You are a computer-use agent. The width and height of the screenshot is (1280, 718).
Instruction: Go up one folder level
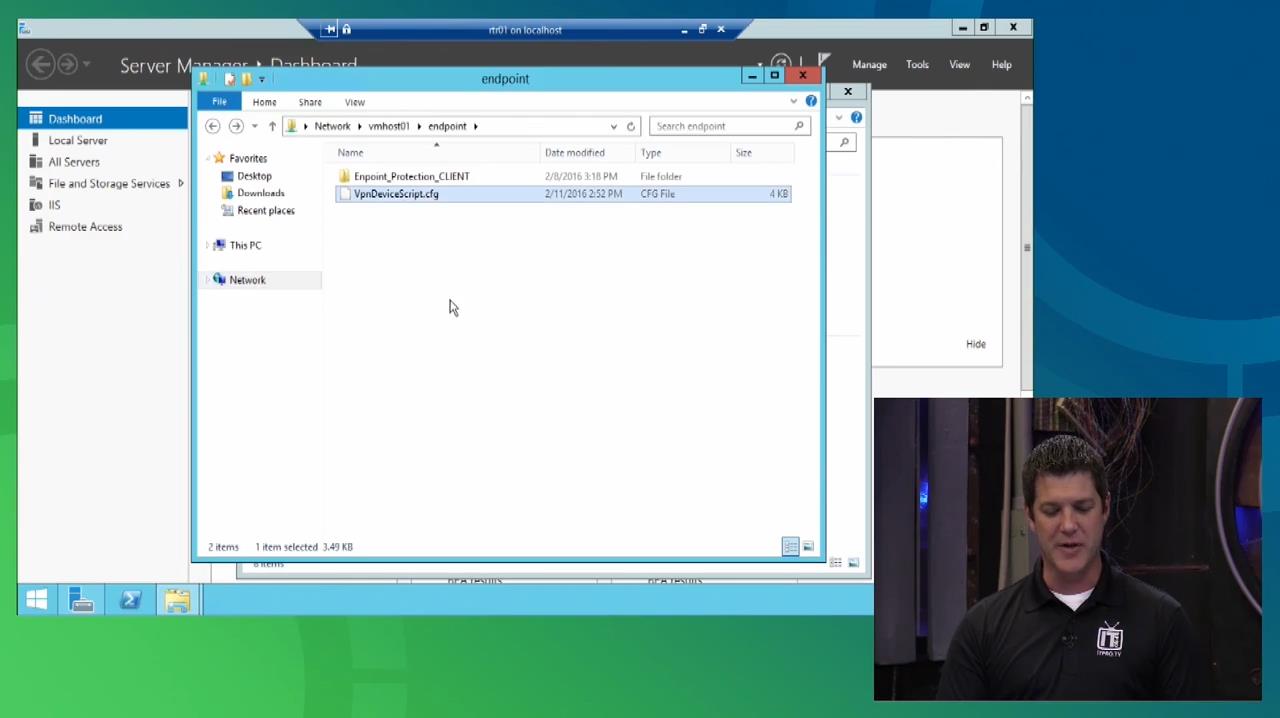coord(272,126)
